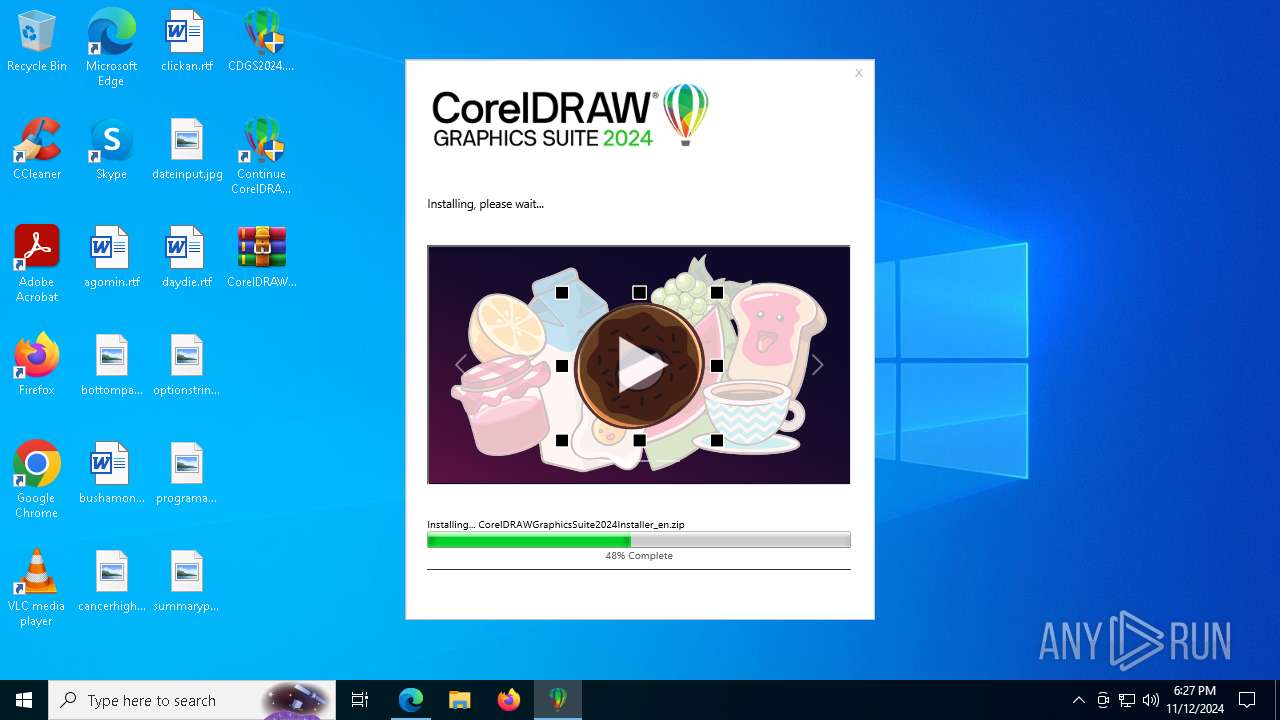Select the CorelDRAW WinRAR archive icon
The image size is (1280, 720).
click(261, 258)
